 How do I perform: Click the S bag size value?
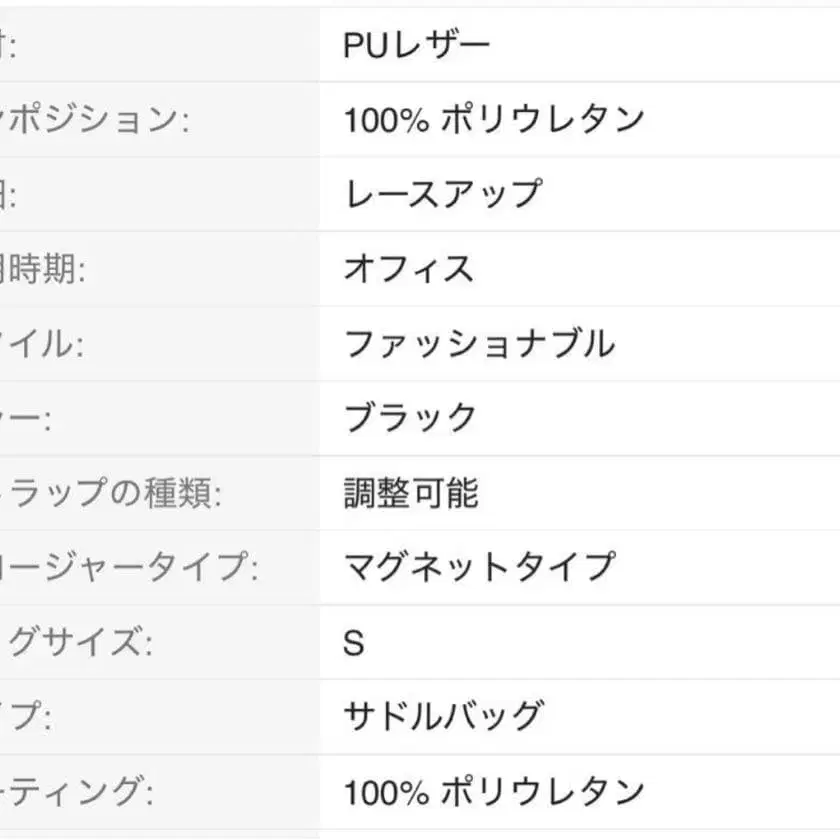click(x=354, y=642)
